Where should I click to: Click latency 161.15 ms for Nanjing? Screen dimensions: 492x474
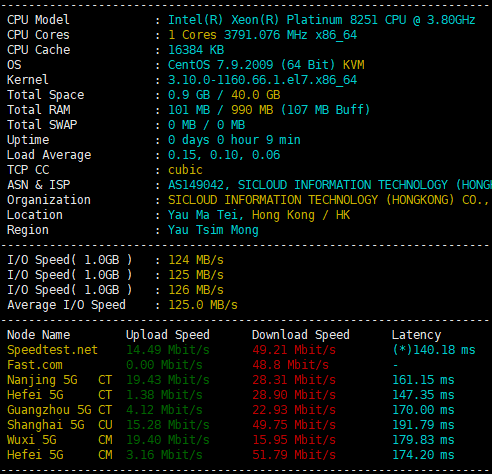tap(423, 380)
